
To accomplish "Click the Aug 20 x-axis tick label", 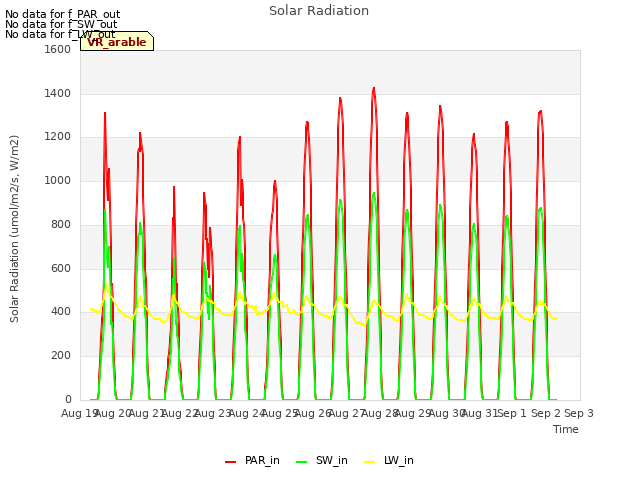I will tap(113, 413).
